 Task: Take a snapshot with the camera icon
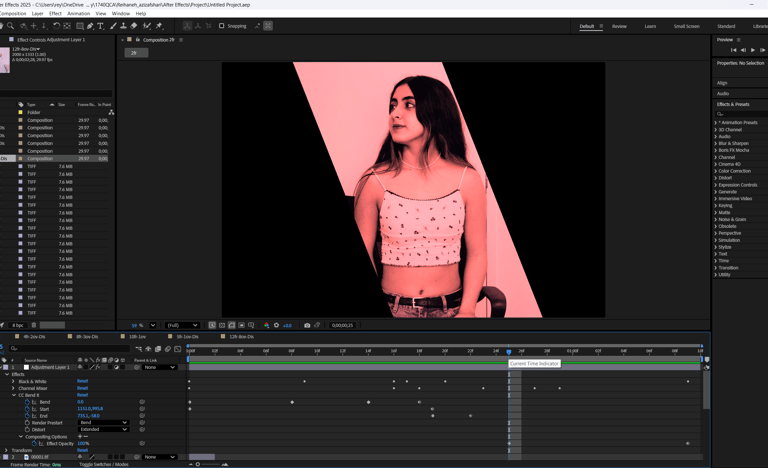[x=306, y=325]
